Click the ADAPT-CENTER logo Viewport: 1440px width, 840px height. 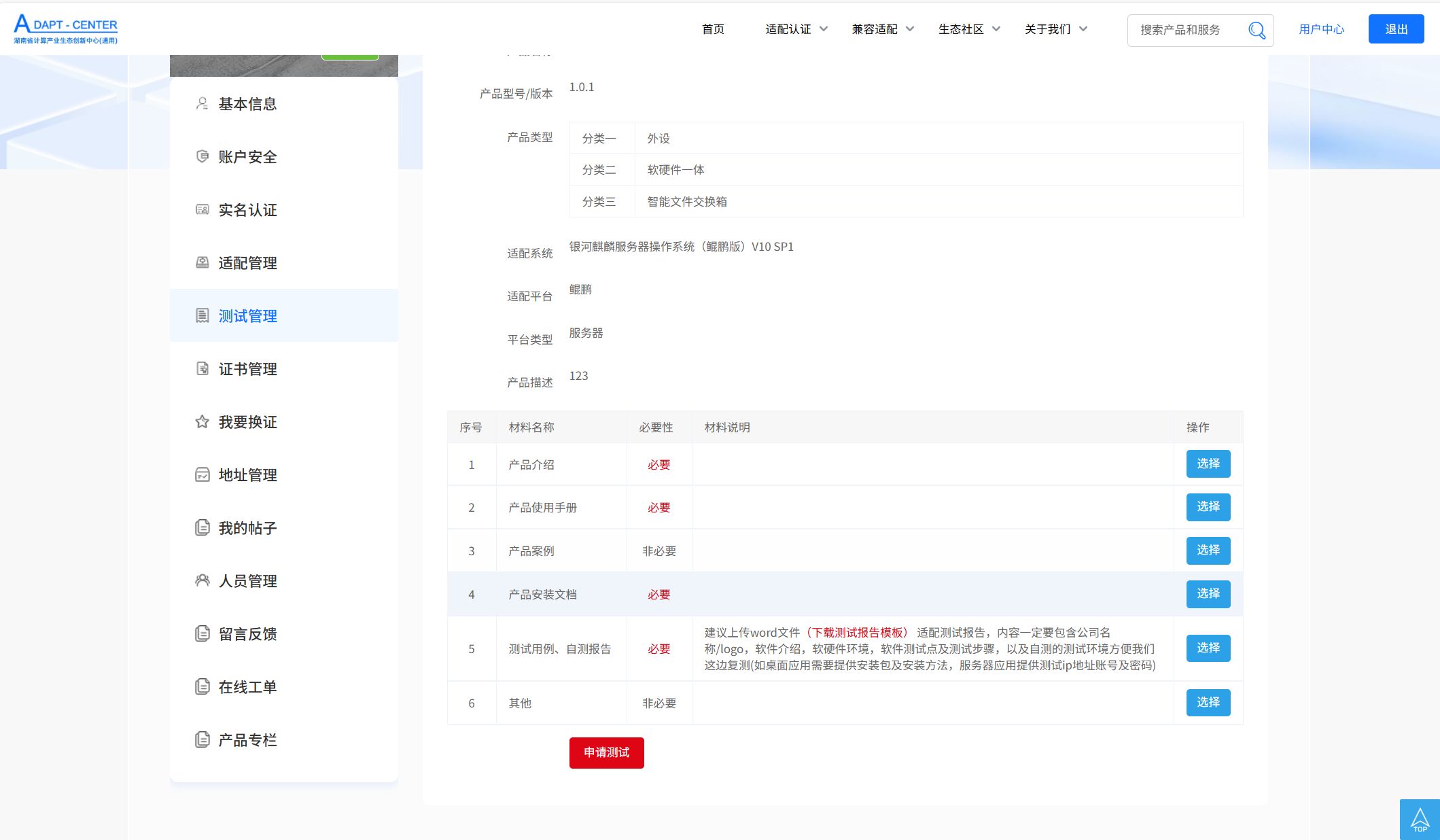[x=66, y=29]
